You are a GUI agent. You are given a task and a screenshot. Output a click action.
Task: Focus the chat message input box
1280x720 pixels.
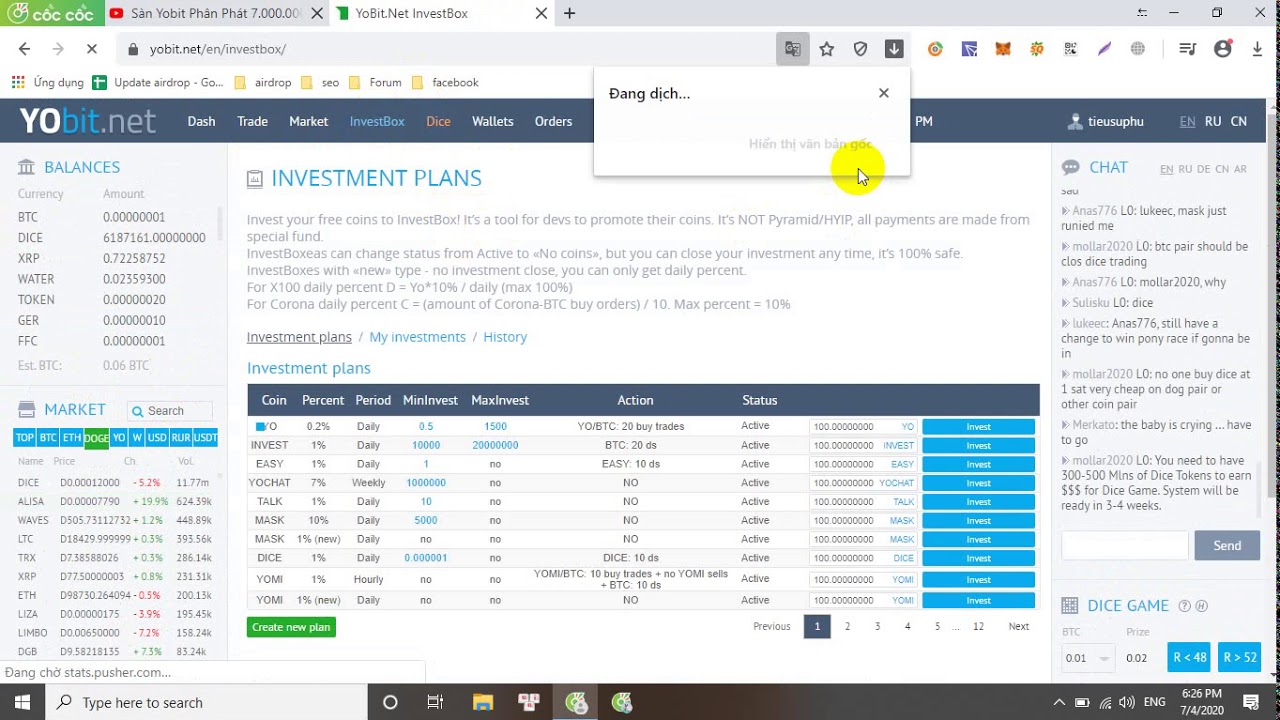pos(1125,545)
